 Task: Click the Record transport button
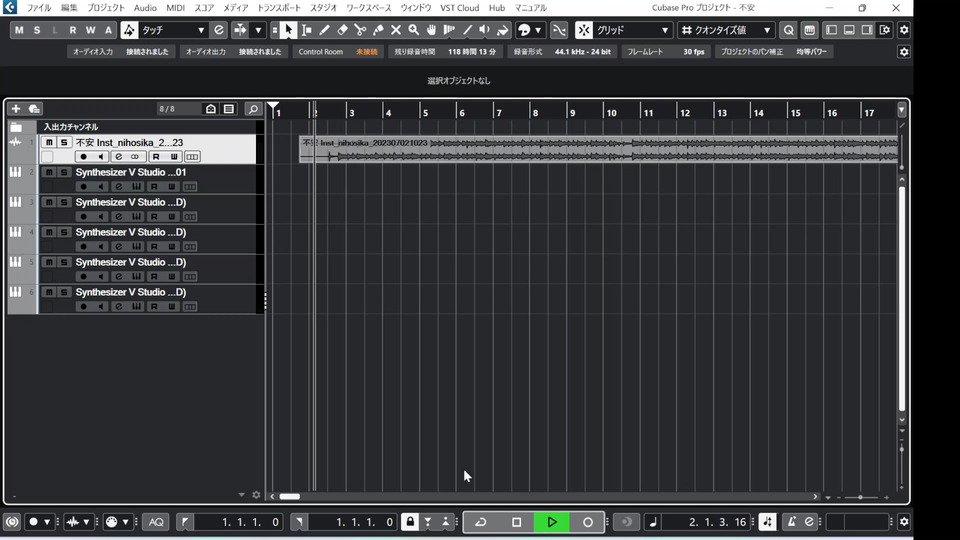coord(587,522)
